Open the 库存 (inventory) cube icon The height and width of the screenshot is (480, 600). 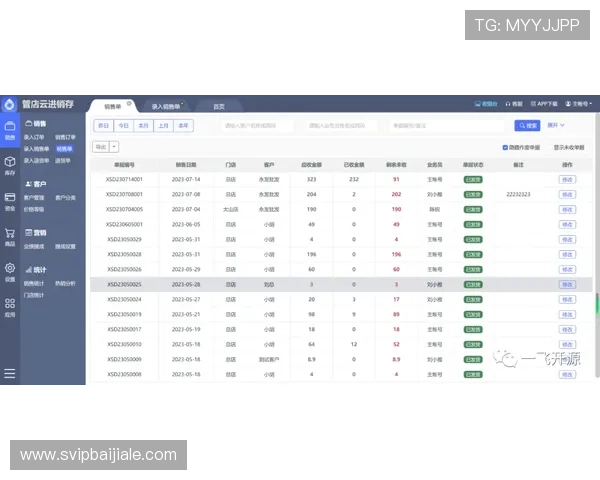click(x=9, y=163)
